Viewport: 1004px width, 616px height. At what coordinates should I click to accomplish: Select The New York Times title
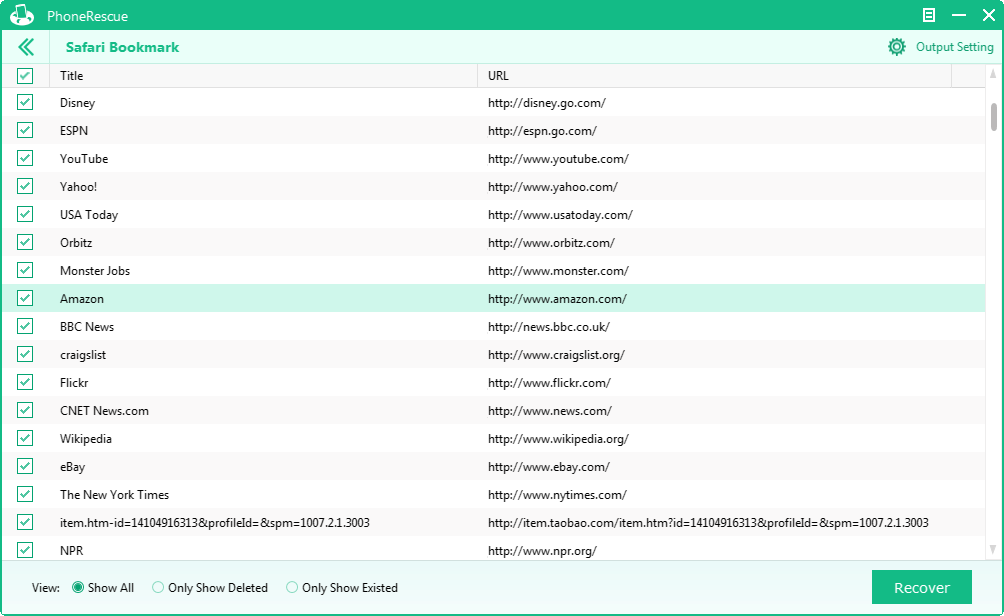coord(115,495)
